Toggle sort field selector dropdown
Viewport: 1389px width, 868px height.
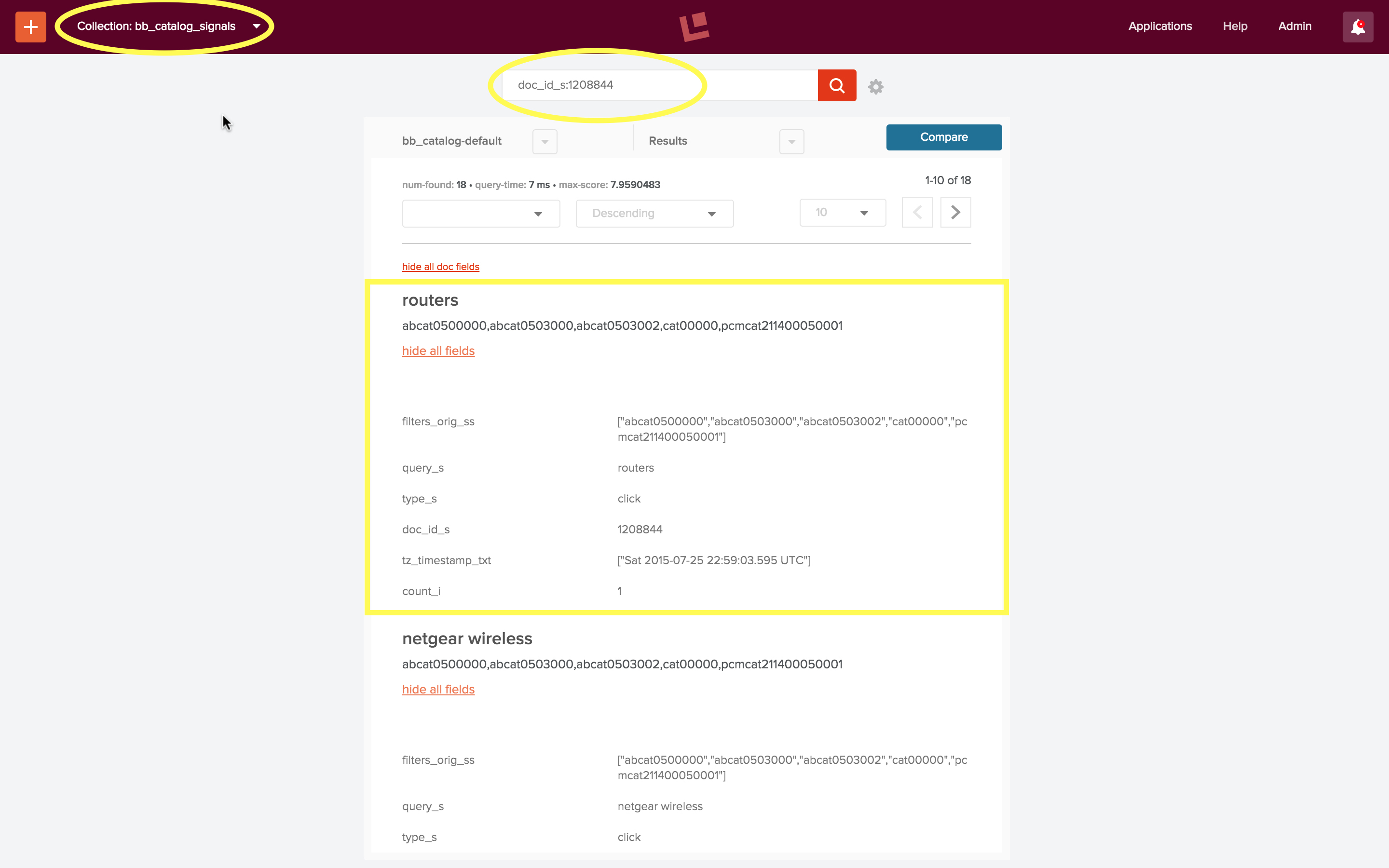point(481,212)
